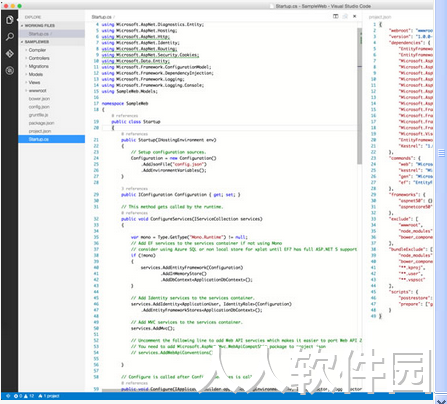Viewport: 447px width, 404px height.
Task: Click line number 35 in the gutter
Action: click(96, 237)
